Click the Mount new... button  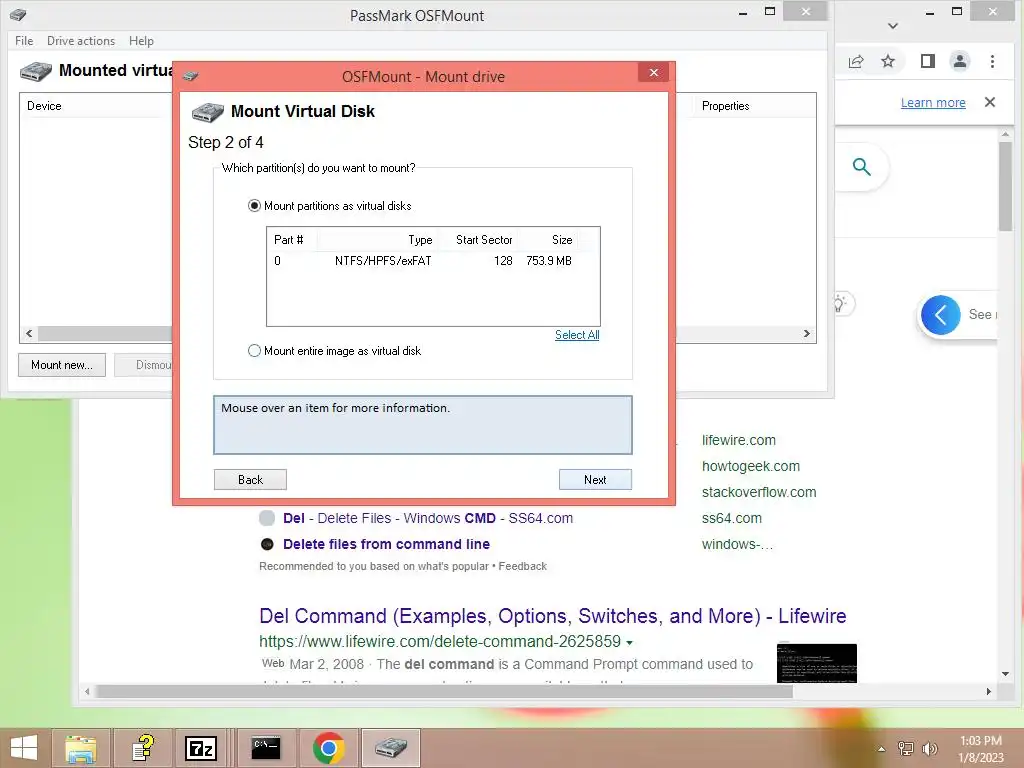click(61, 365)
